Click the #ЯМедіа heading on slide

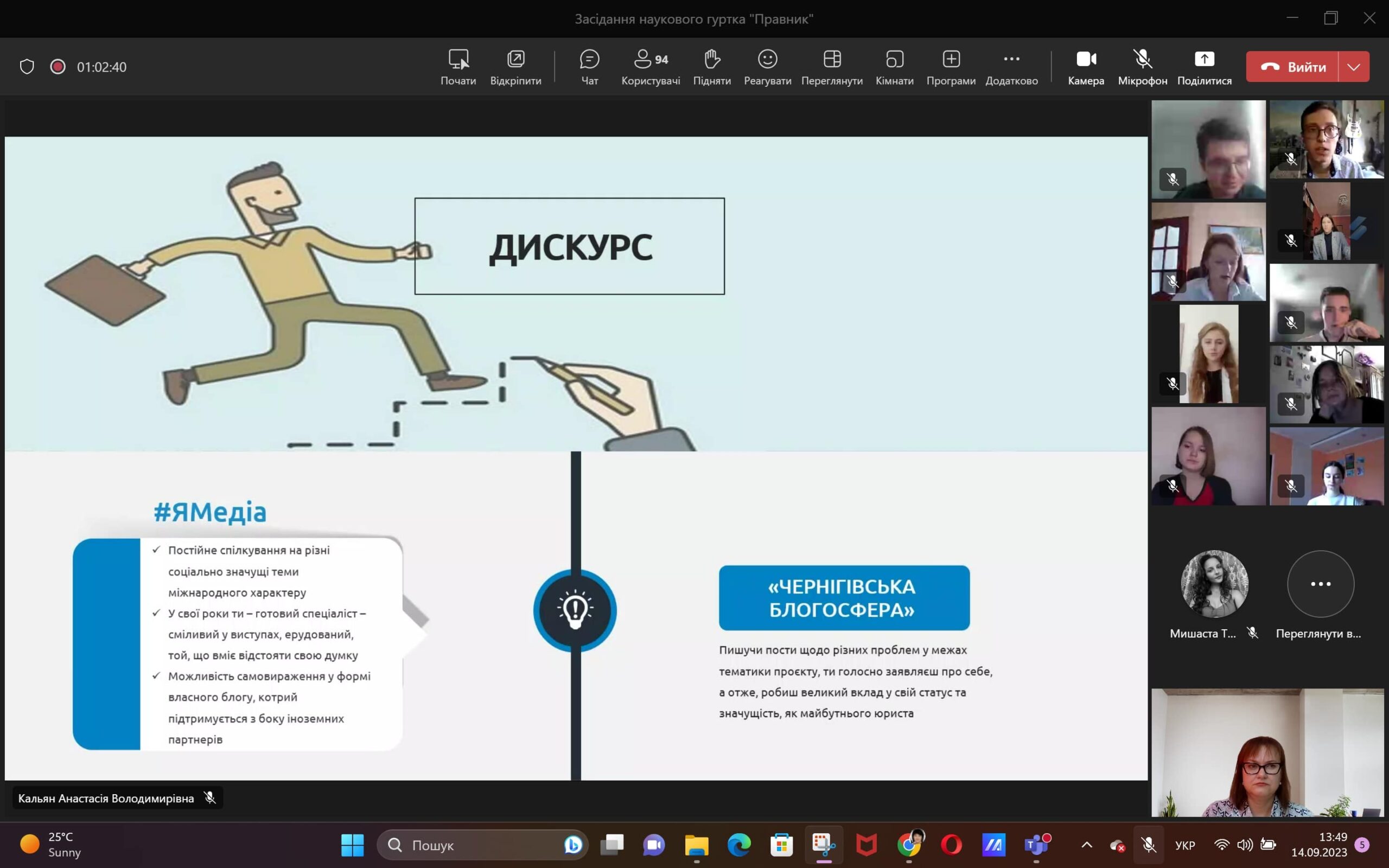pos(210,512)
